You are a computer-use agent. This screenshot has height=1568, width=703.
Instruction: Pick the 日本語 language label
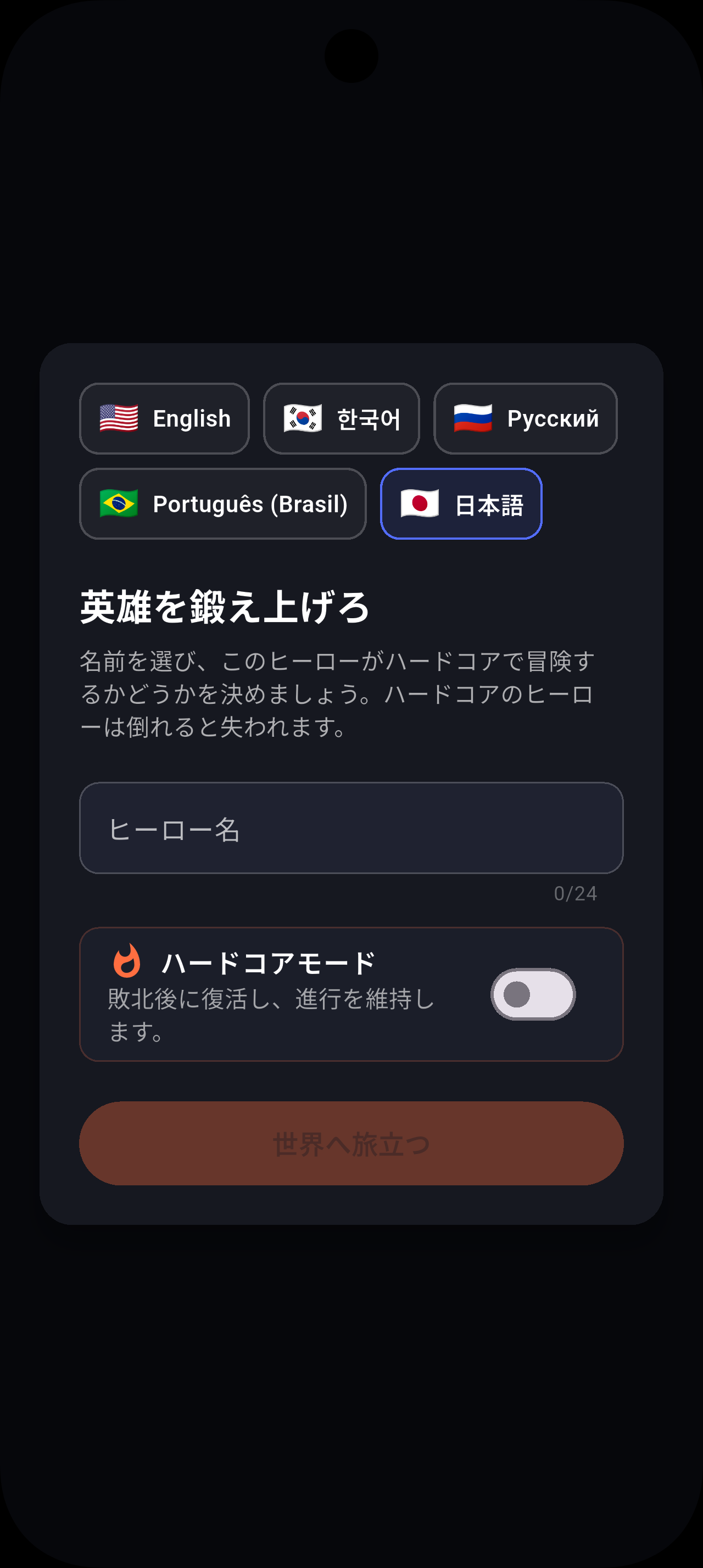(489, 505)
